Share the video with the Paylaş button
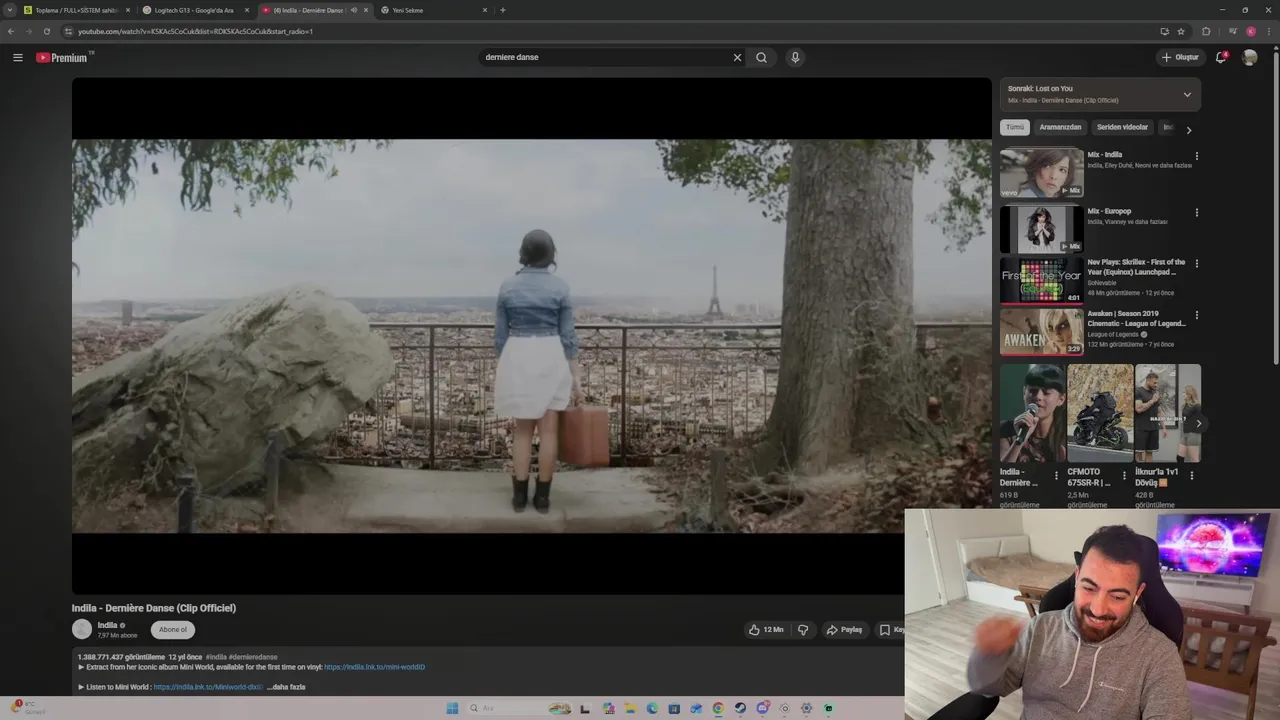1280x720 pixels. 845,630
